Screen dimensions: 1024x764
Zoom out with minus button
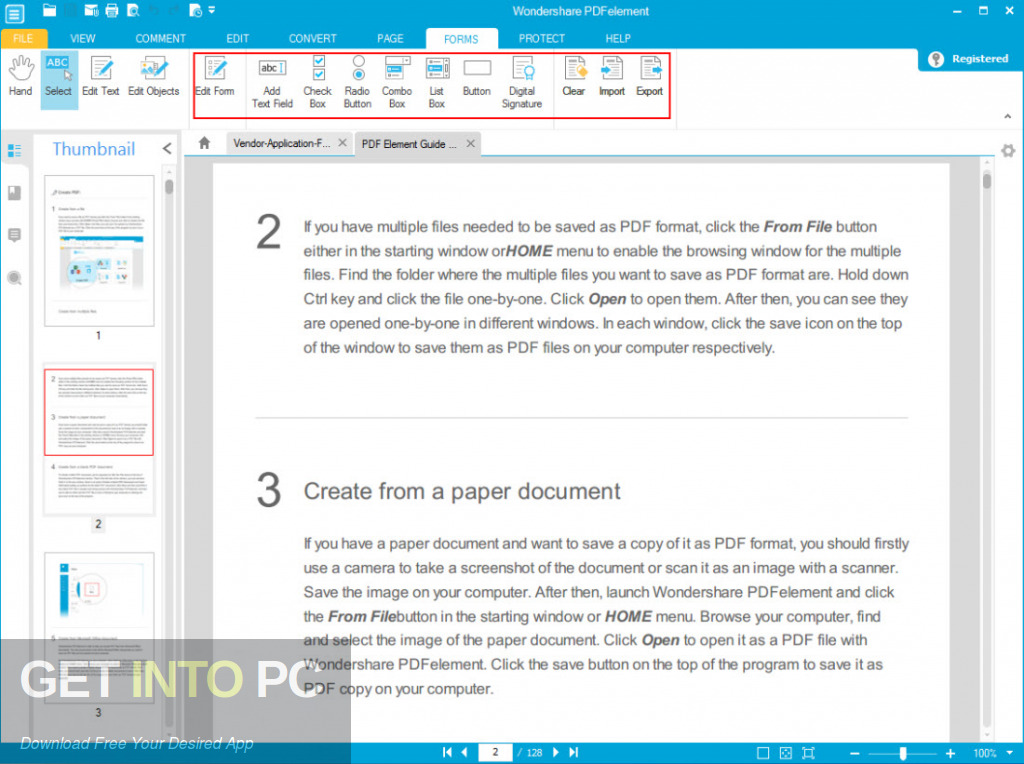click(x=855, y=753)
